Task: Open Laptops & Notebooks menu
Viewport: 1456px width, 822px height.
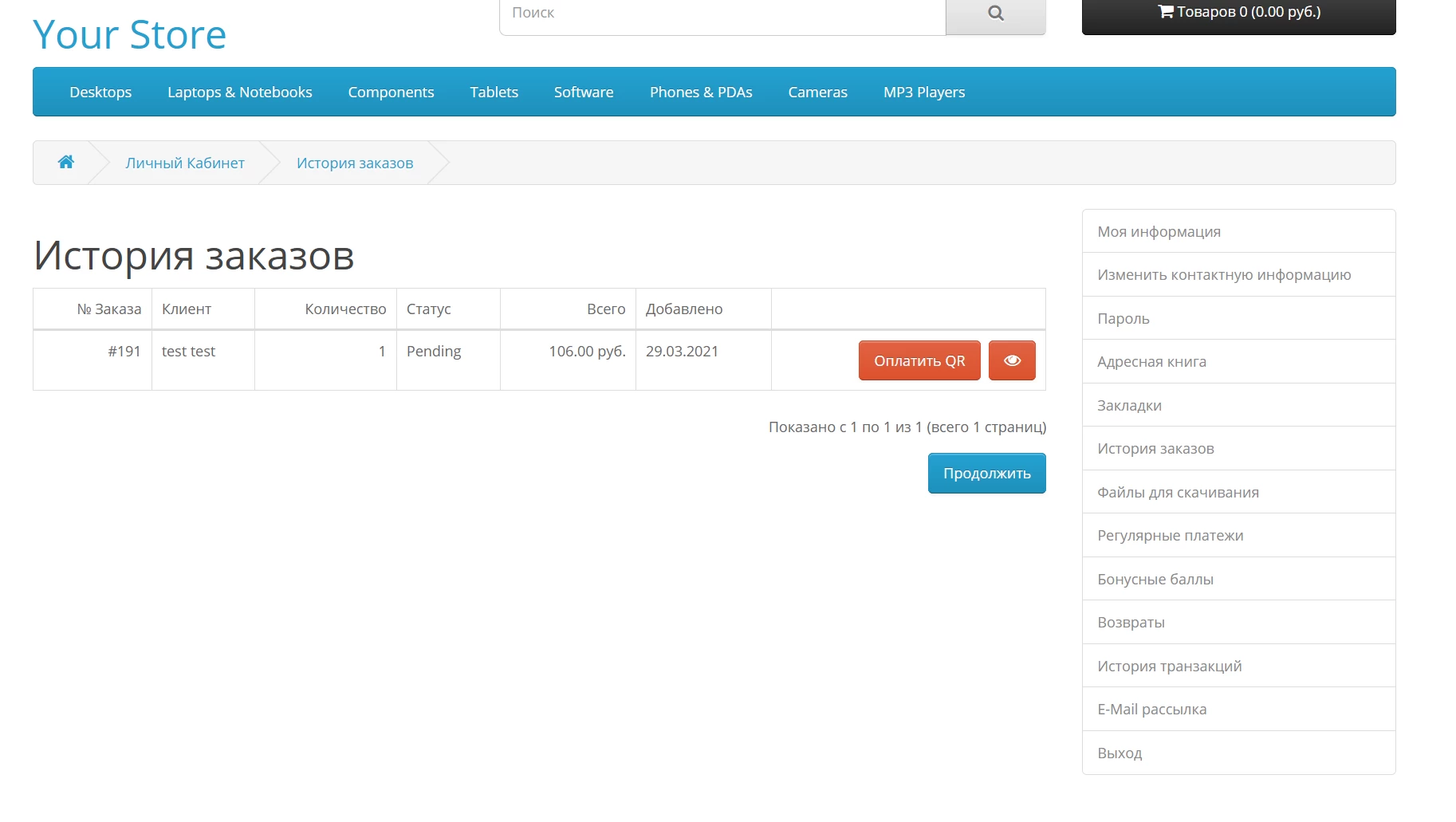Action: tap(240, 92)
